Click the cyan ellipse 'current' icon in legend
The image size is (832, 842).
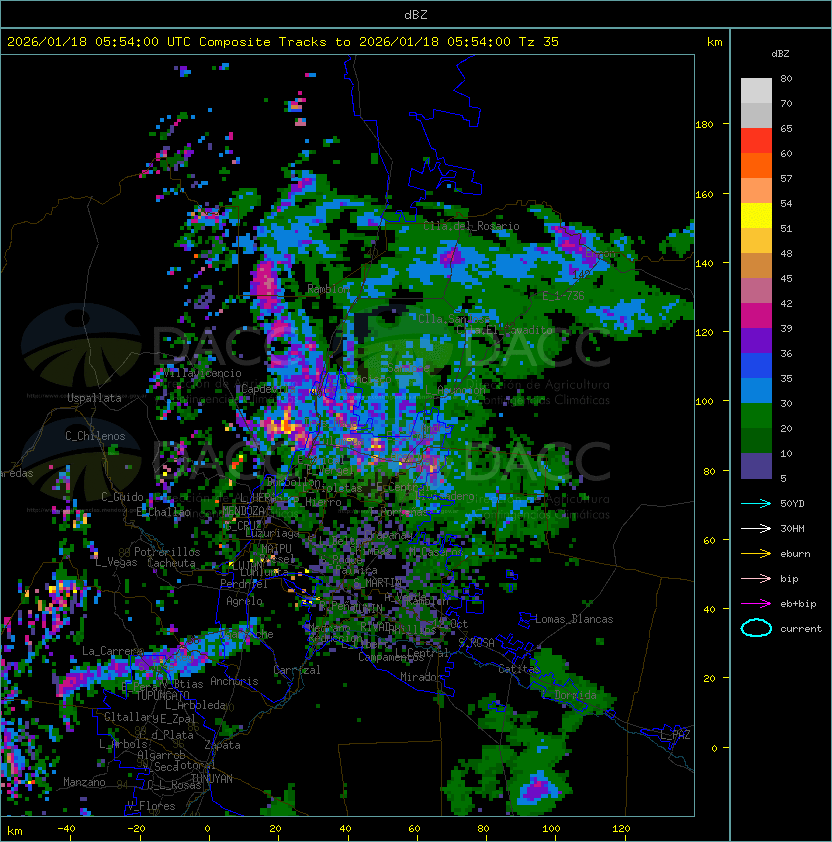[x=756, y=628]
